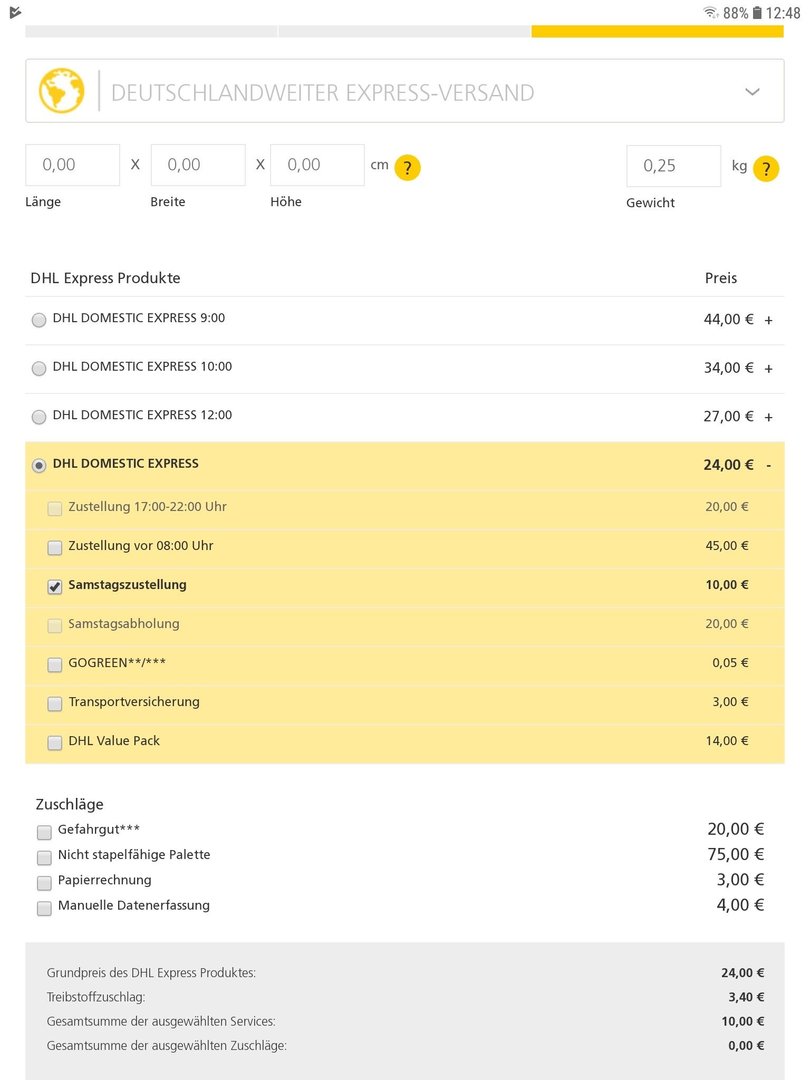The image size is (810, 1080).
Task: Click the 'Zuschläge' heading
Action: click(x=70, y=804)
